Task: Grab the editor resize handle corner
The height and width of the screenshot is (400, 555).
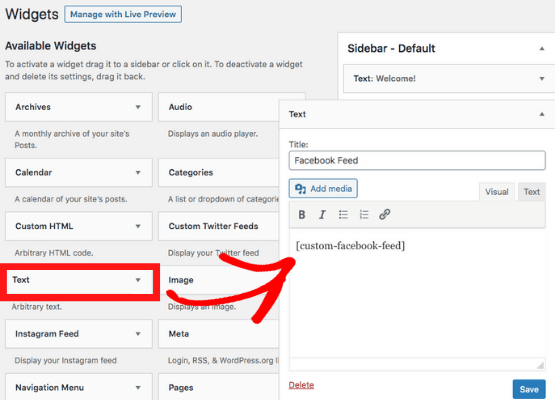Action: 540,365
